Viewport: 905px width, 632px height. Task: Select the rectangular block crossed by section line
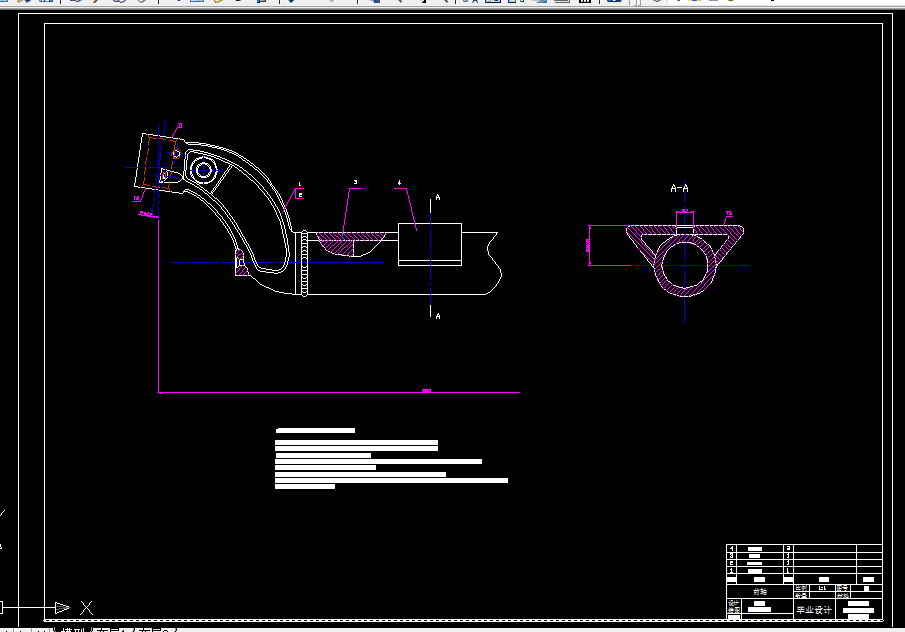(x=430, y=244)
